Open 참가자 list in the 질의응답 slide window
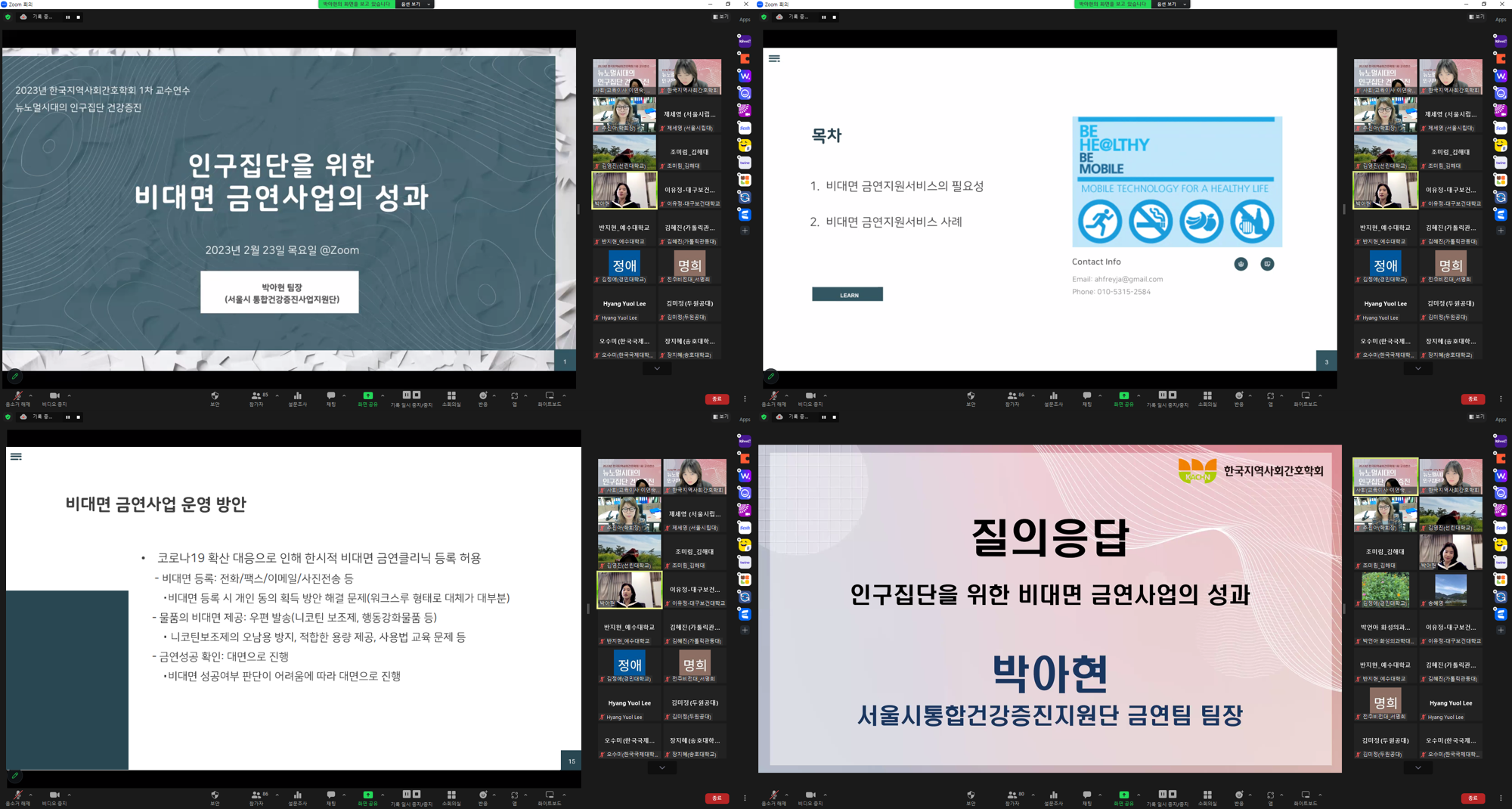This screenshot has height=809, width=1512. pyautogui.click(x=1012, y=797)
